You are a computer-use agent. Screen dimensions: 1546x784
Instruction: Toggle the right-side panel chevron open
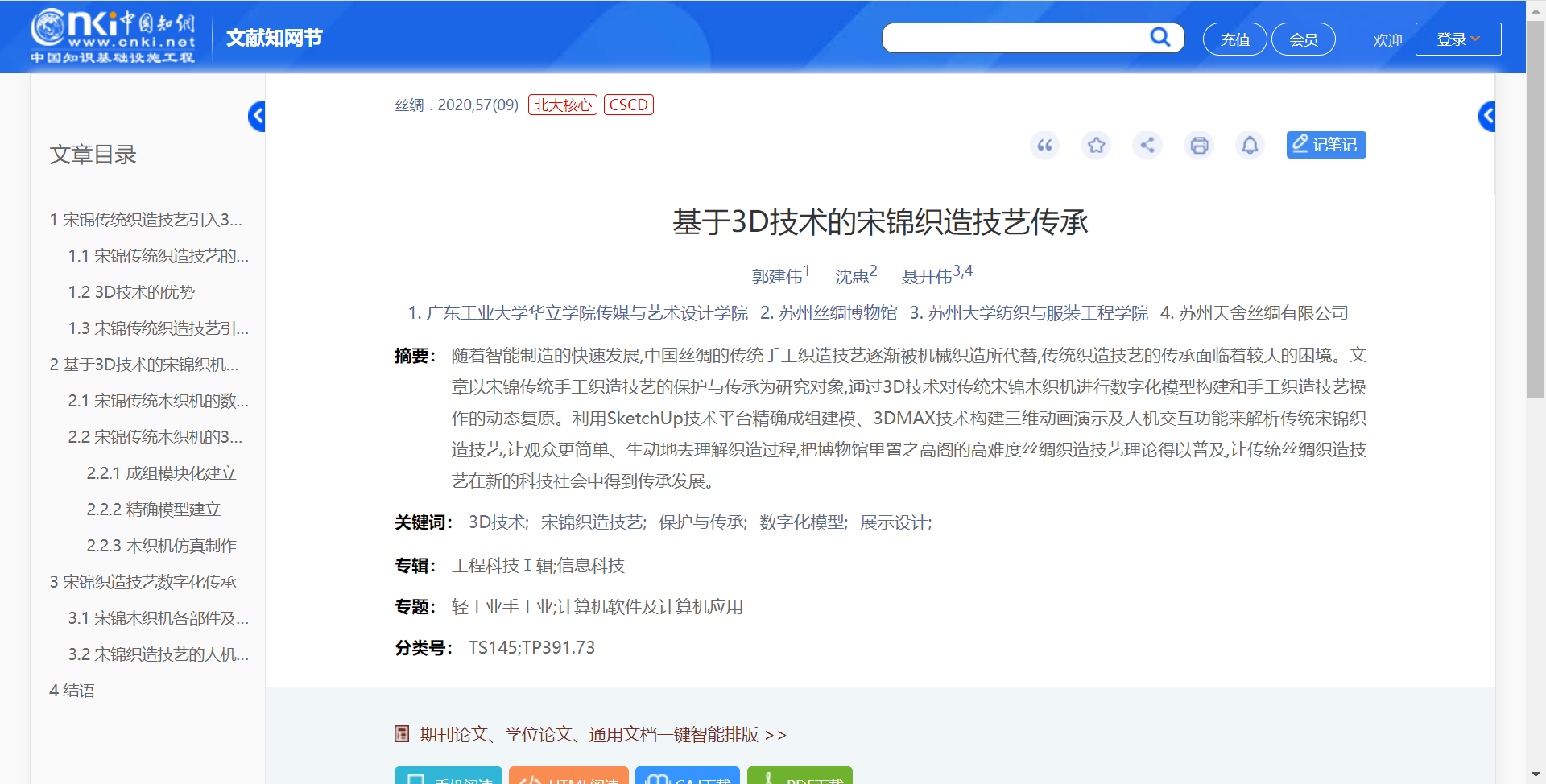tap(1487, 116)
